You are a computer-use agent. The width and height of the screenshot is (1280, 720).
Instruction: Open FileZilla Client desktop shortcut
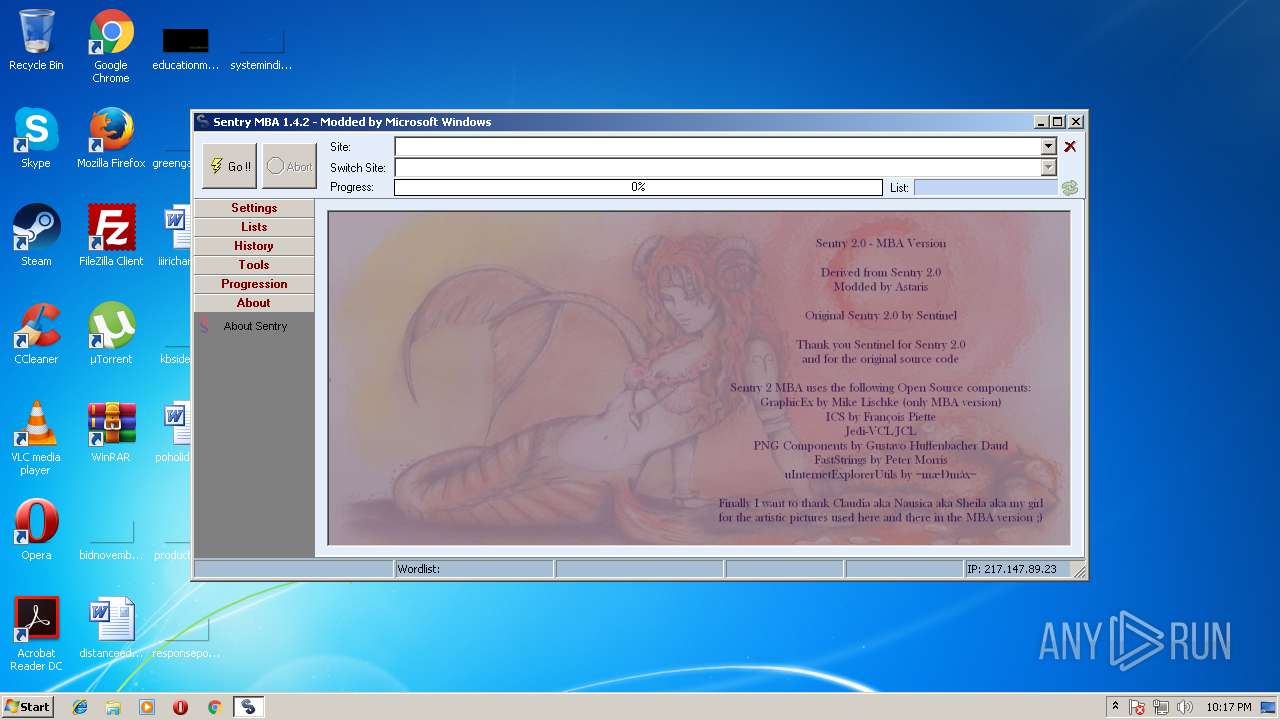tap(111, 236)
